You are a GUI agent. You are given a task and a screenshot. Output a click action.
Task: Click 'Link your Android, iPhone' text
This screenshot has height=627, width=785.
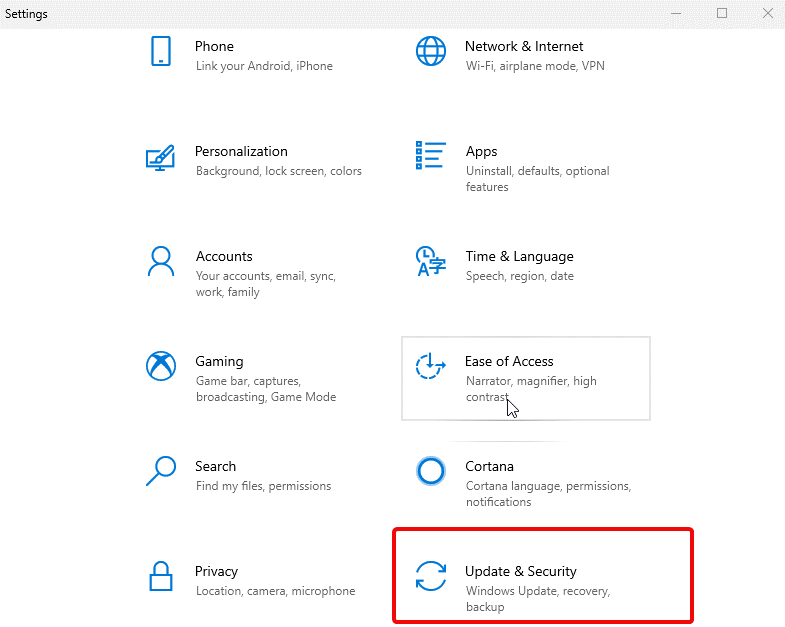(264, 66)
